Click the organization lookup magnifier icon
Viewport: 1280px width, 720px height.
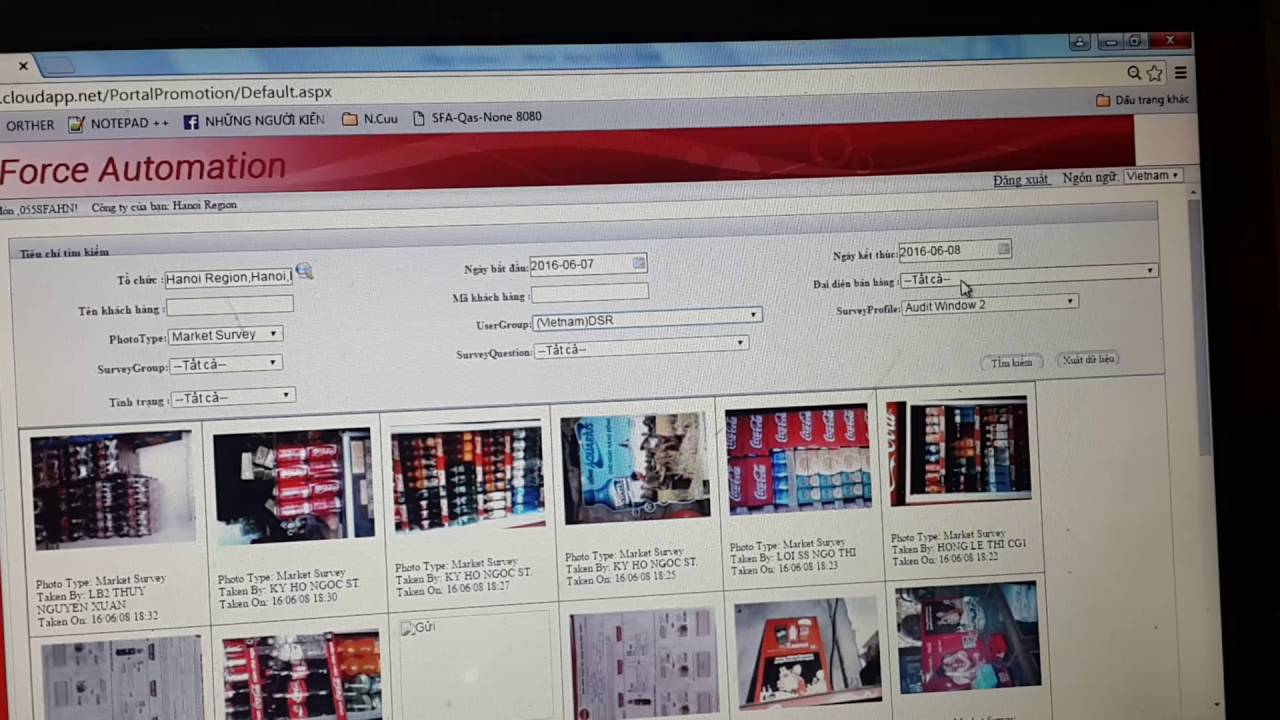click(x=304, y=271)
